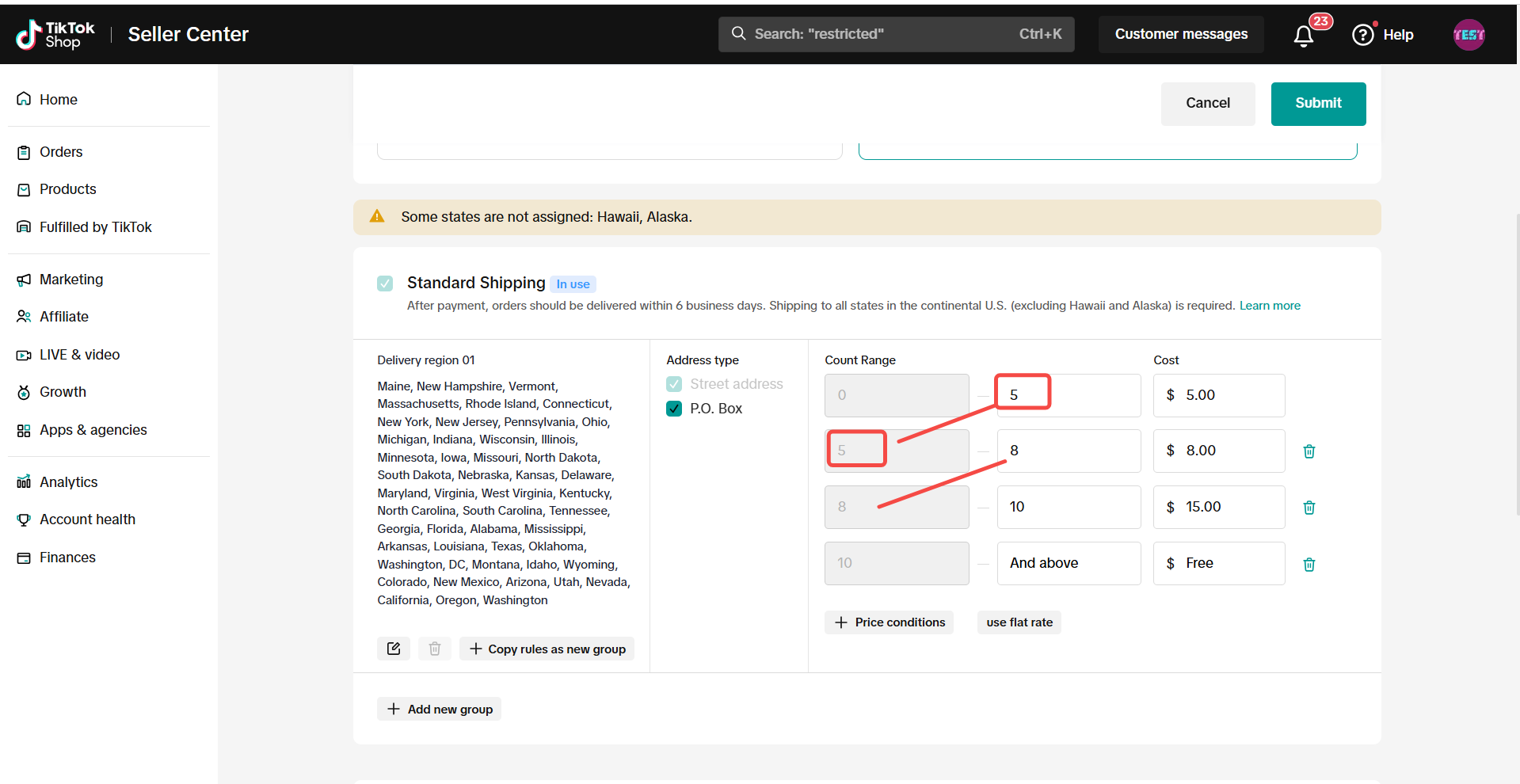Delete the 5 to 8 count range row
1520x784 pixels.
[x=1309, y=451]
